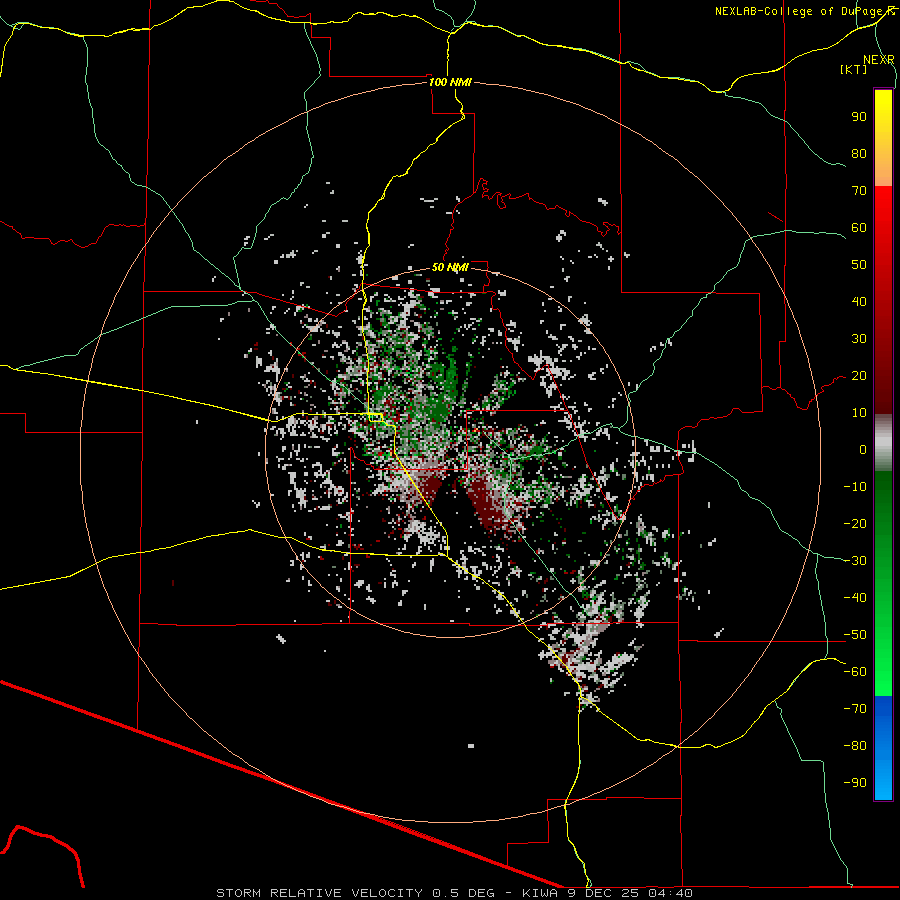Select the -10 value on velocity scale
The image size is (900, 900).
[x=855, y=487]
